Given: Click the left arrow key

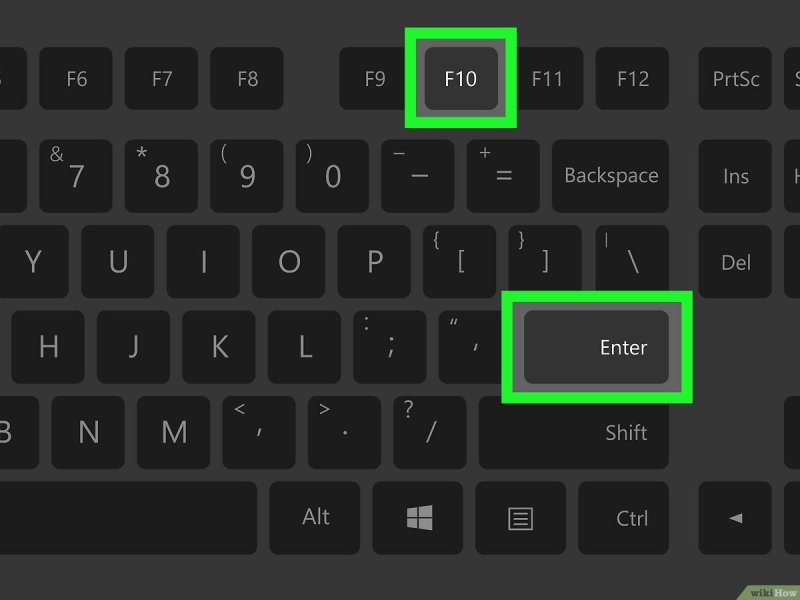Looking at the screenshot, I should pyautogui.click(x=735, y=518).
